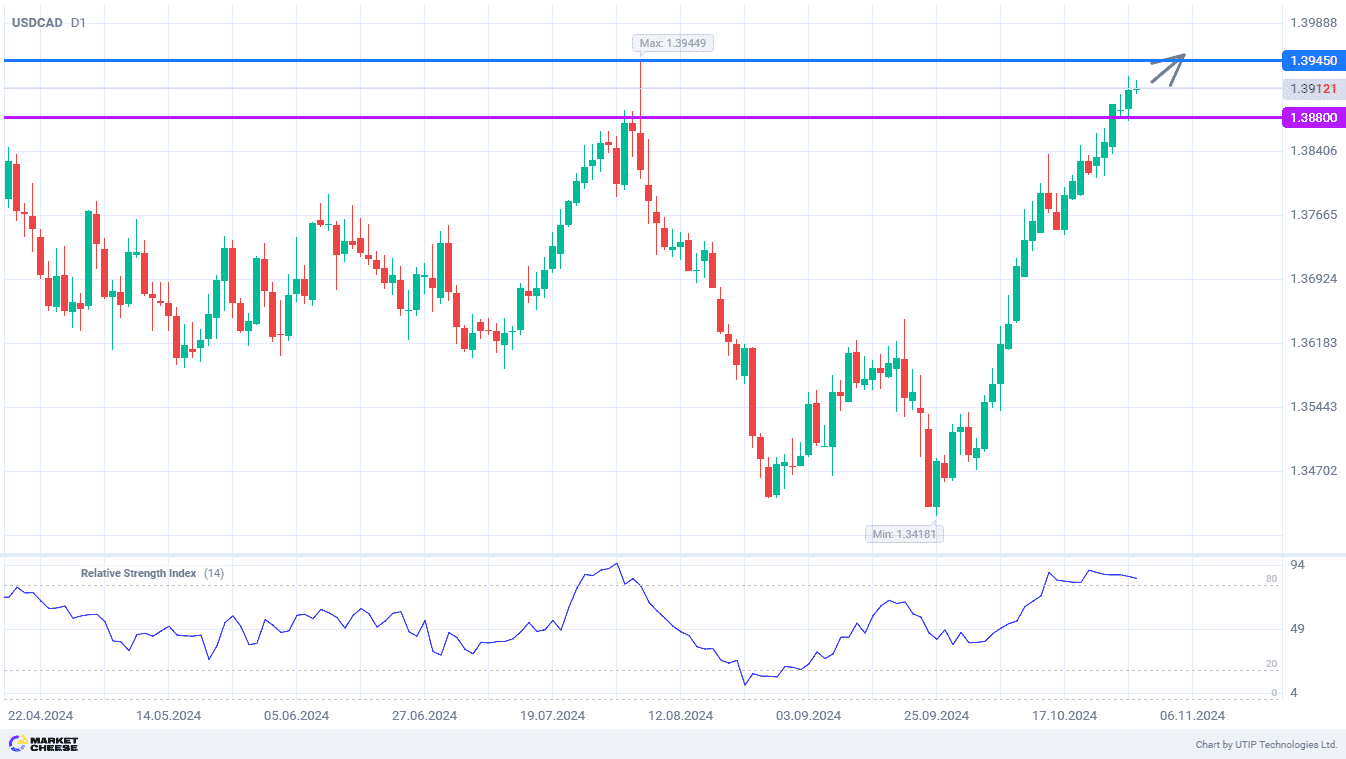Select the blue horizontal resistance line
Viewport: 1346px width, 759px height.
click(400, 61)
